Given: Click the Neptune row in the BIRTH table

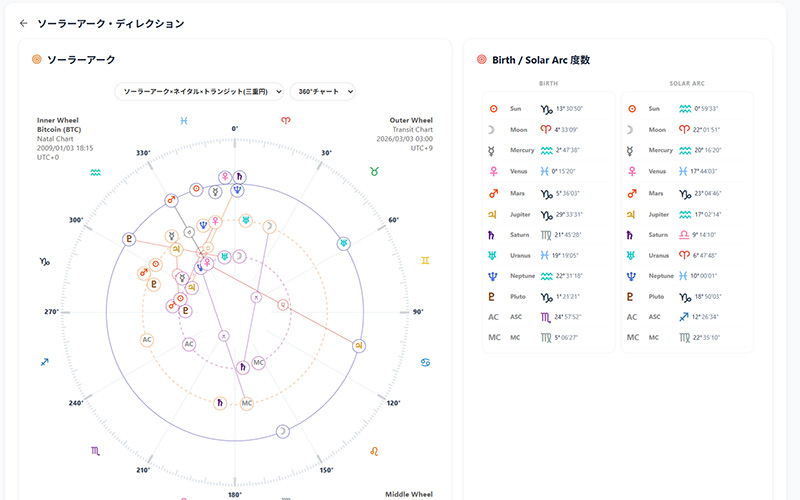Looking at the screenshot, I should [547, 276].
